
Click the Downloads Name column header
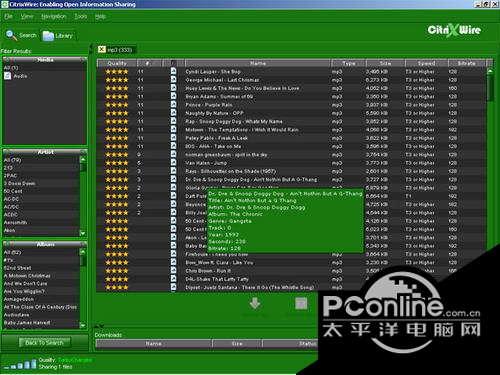[154, 343]
